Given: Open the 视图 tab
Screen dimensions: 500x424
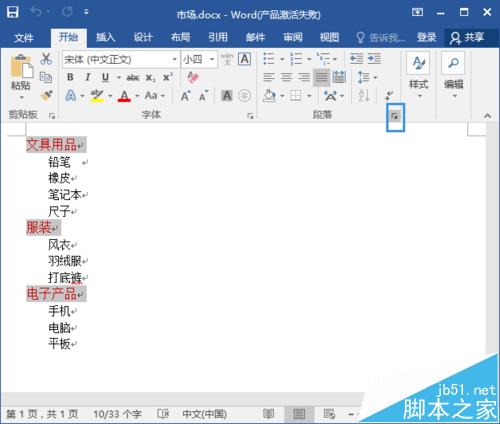Looking at the screenshot, I should click(x=329, y=37).
